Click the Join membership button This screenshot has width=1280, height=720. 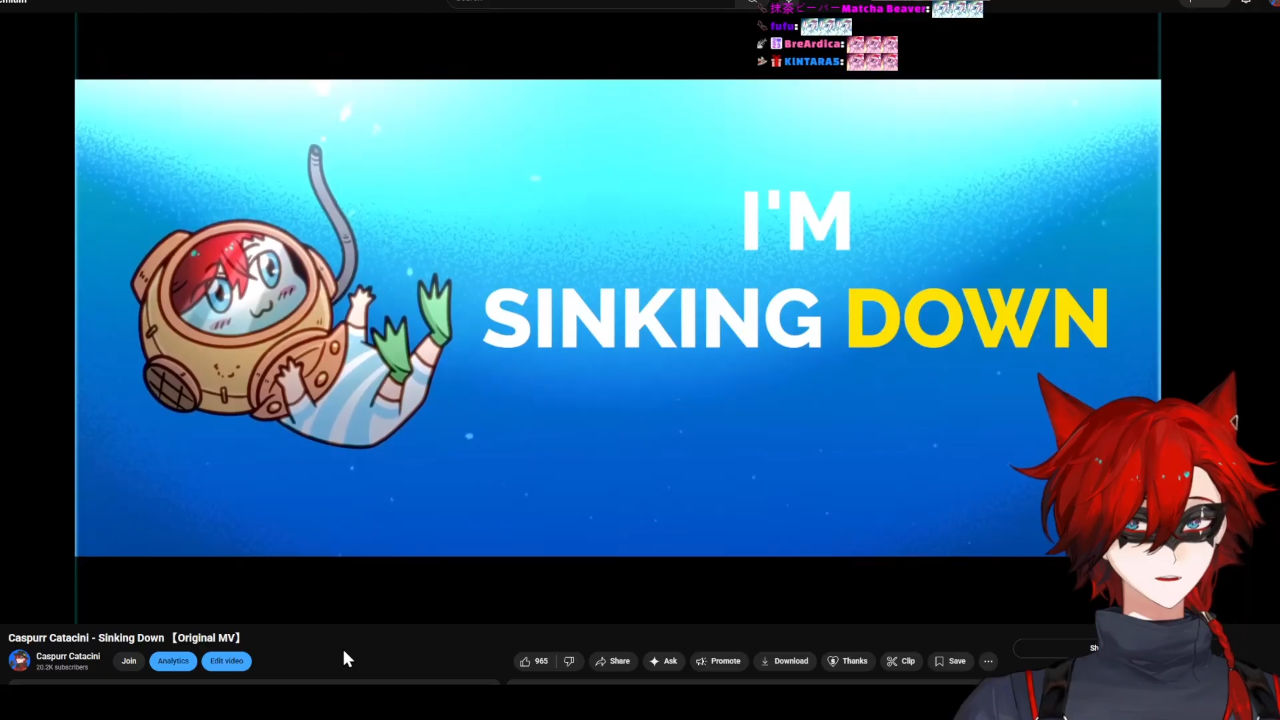(x=129, y=661)
